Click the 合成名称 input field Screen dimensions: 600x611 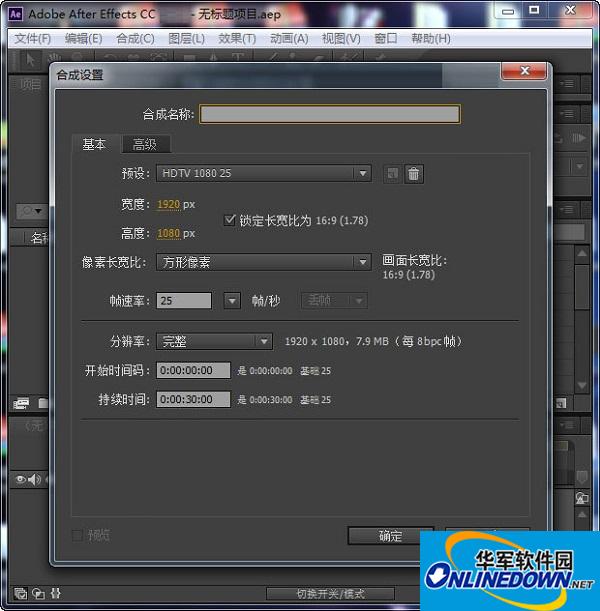(x=330, y=114)
